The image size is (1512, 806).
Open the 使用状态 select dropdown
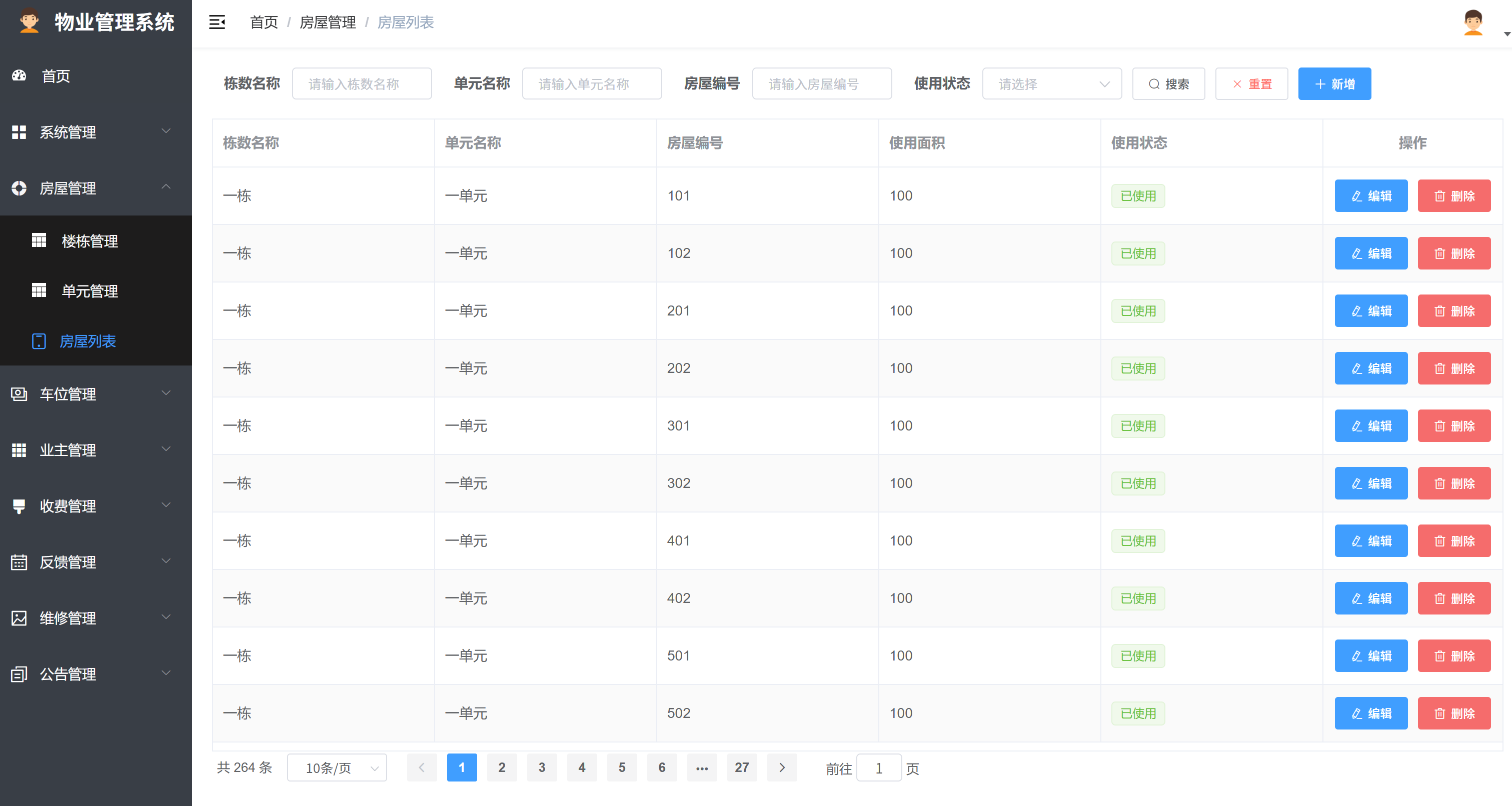[x=1052, y=84]
